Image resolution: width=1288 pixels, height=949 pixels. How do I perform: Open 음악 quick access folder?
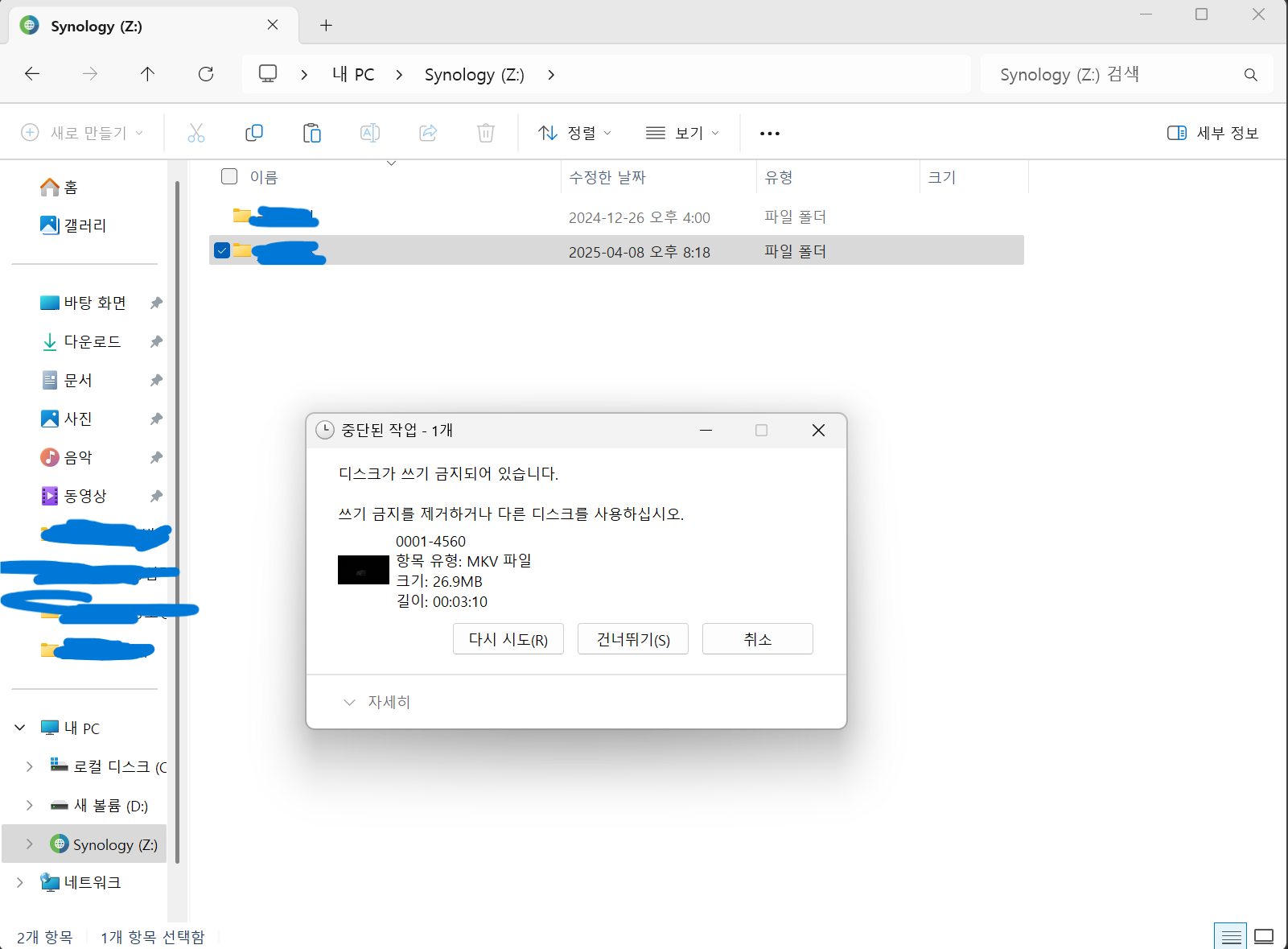click(x=67, y=458)
